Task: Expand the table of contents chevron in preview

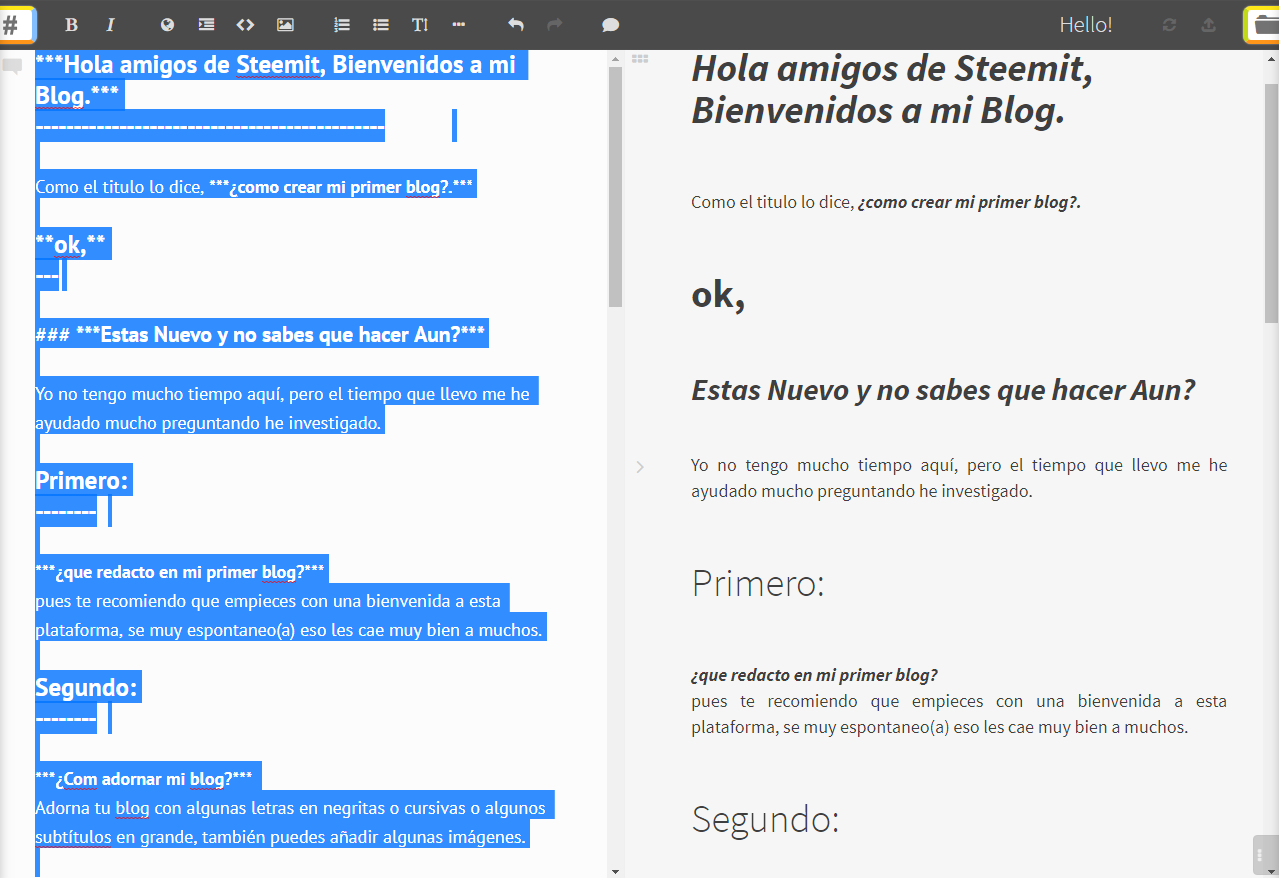Action: [x=640, y=466]
